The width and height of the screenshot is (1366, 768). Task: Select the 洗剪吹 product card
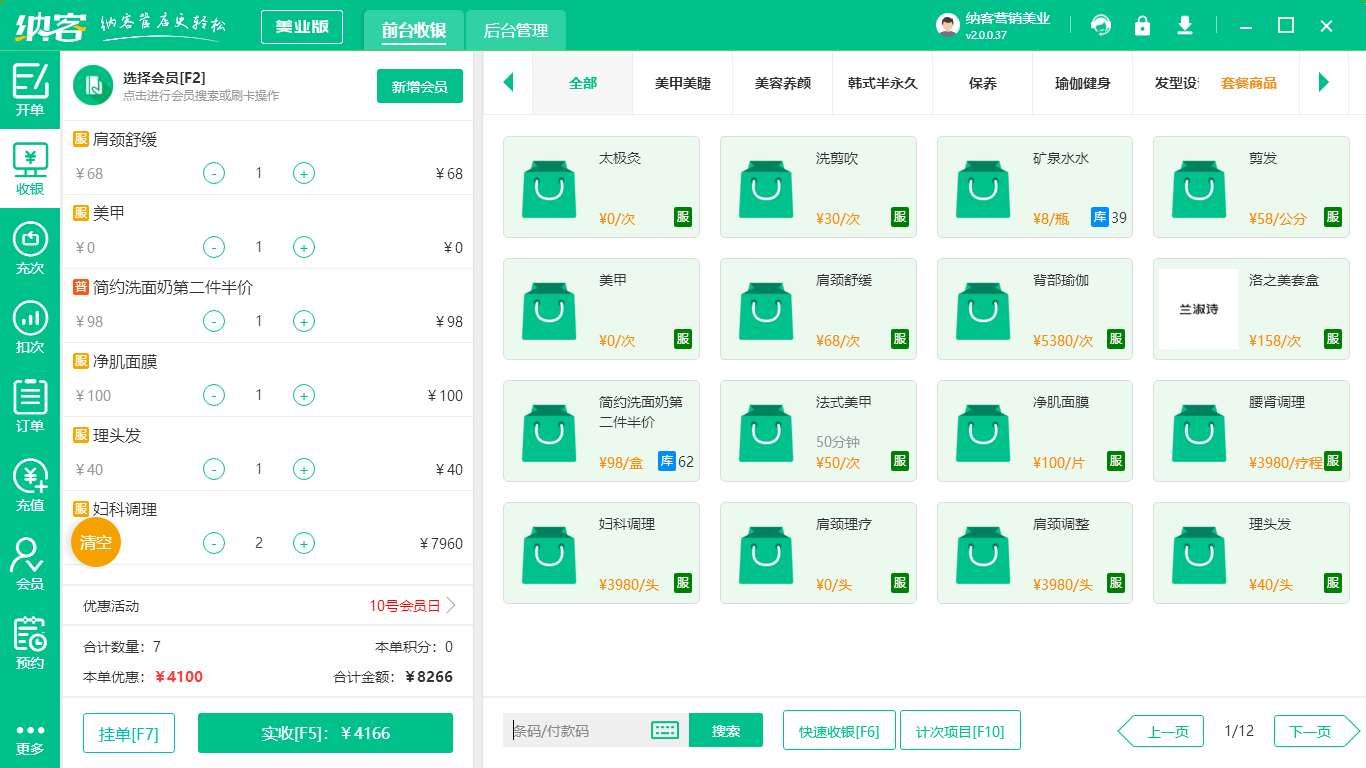(x=818, y=187)
